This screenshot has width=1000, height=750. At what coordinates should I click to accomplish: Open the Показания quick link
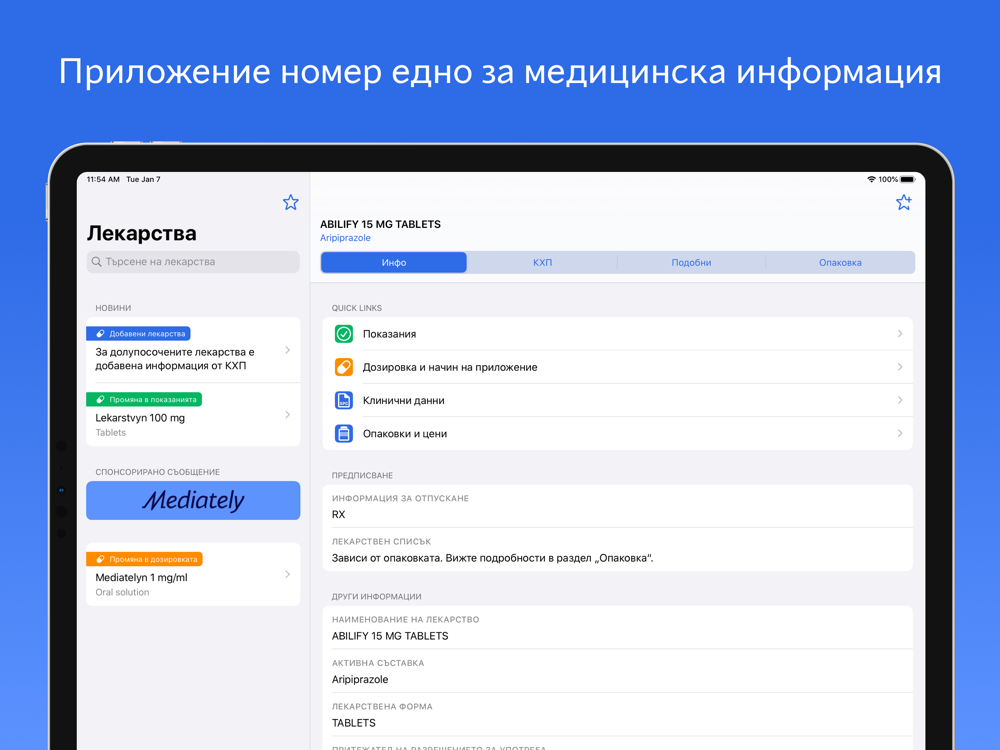(x=618, y=334)
